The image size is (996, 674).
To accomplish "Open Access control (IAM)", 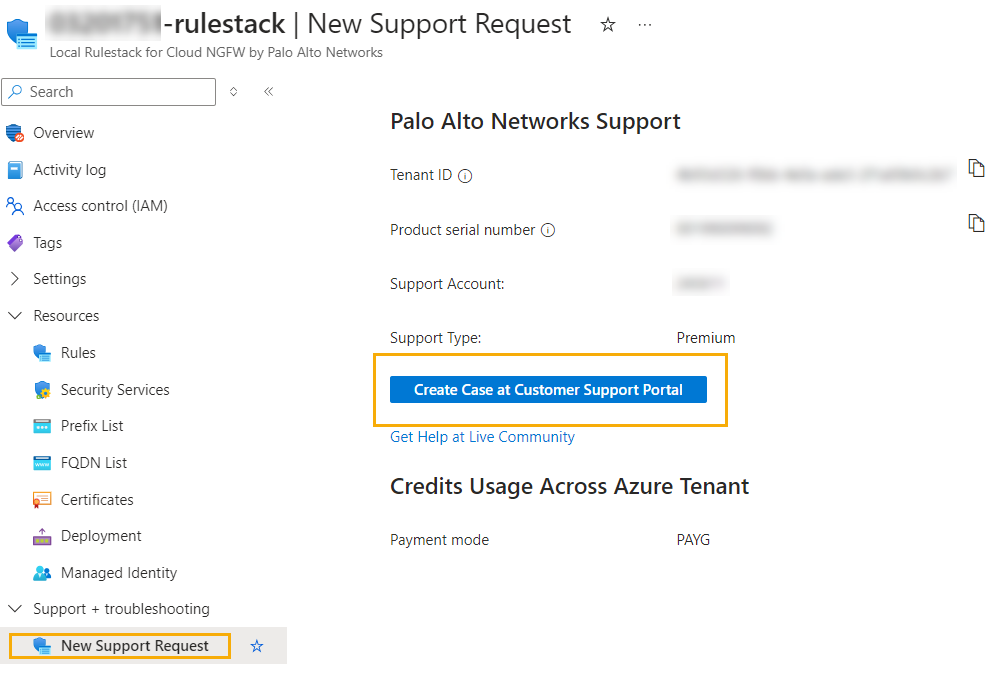I will [100, 206].
